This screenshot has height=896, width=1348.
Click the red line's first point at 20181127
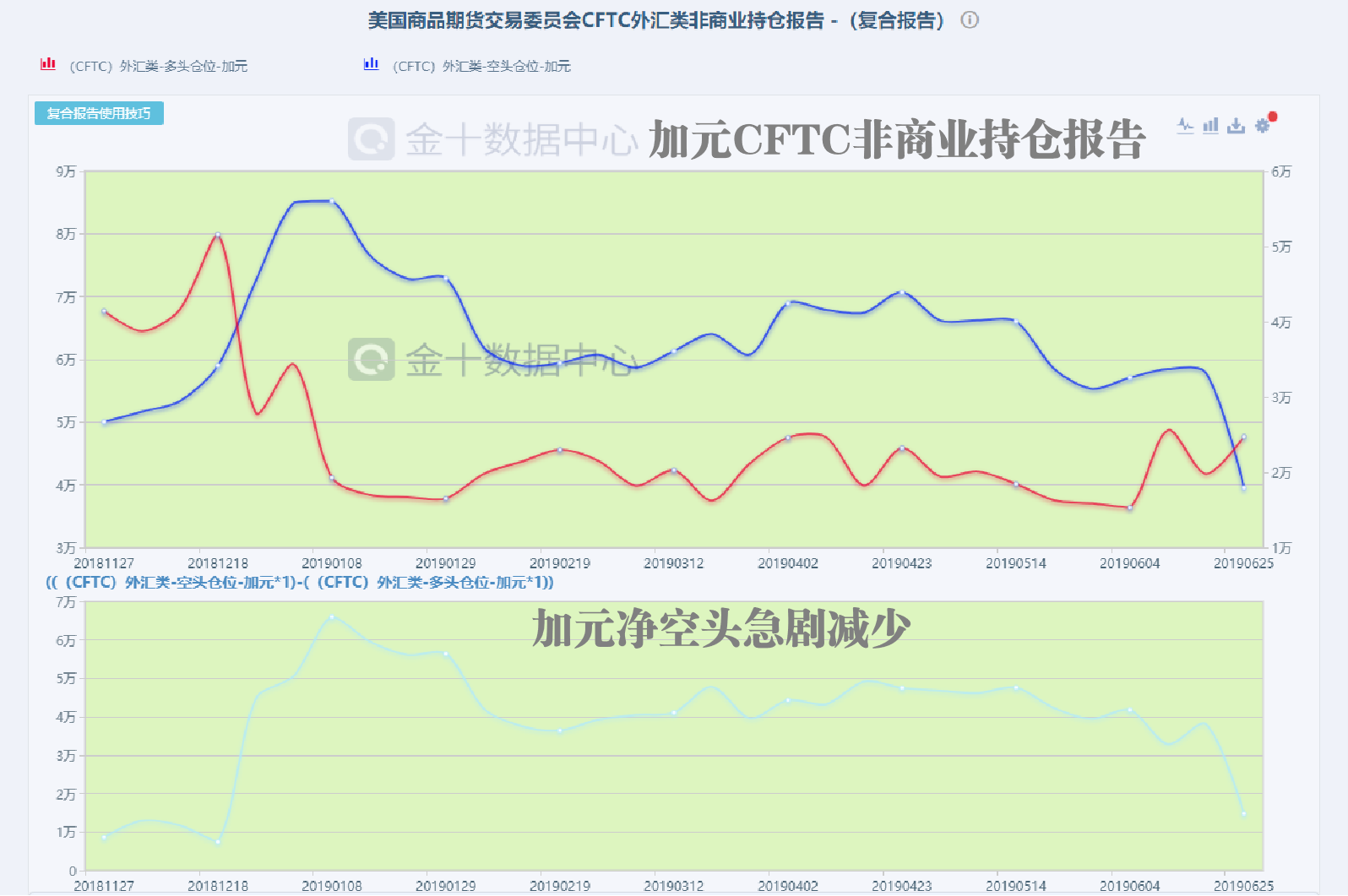click(x=104, y=312)
